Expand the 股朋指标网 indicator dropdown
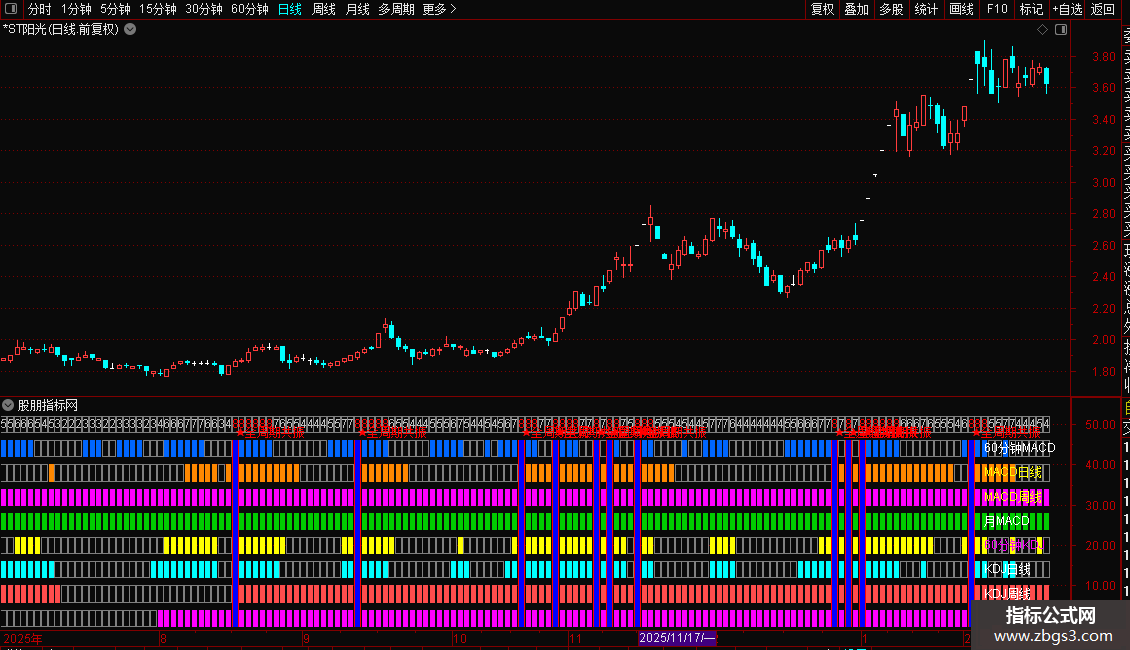This screenshot has height=650, width=1130. click(x=8, y=405)
